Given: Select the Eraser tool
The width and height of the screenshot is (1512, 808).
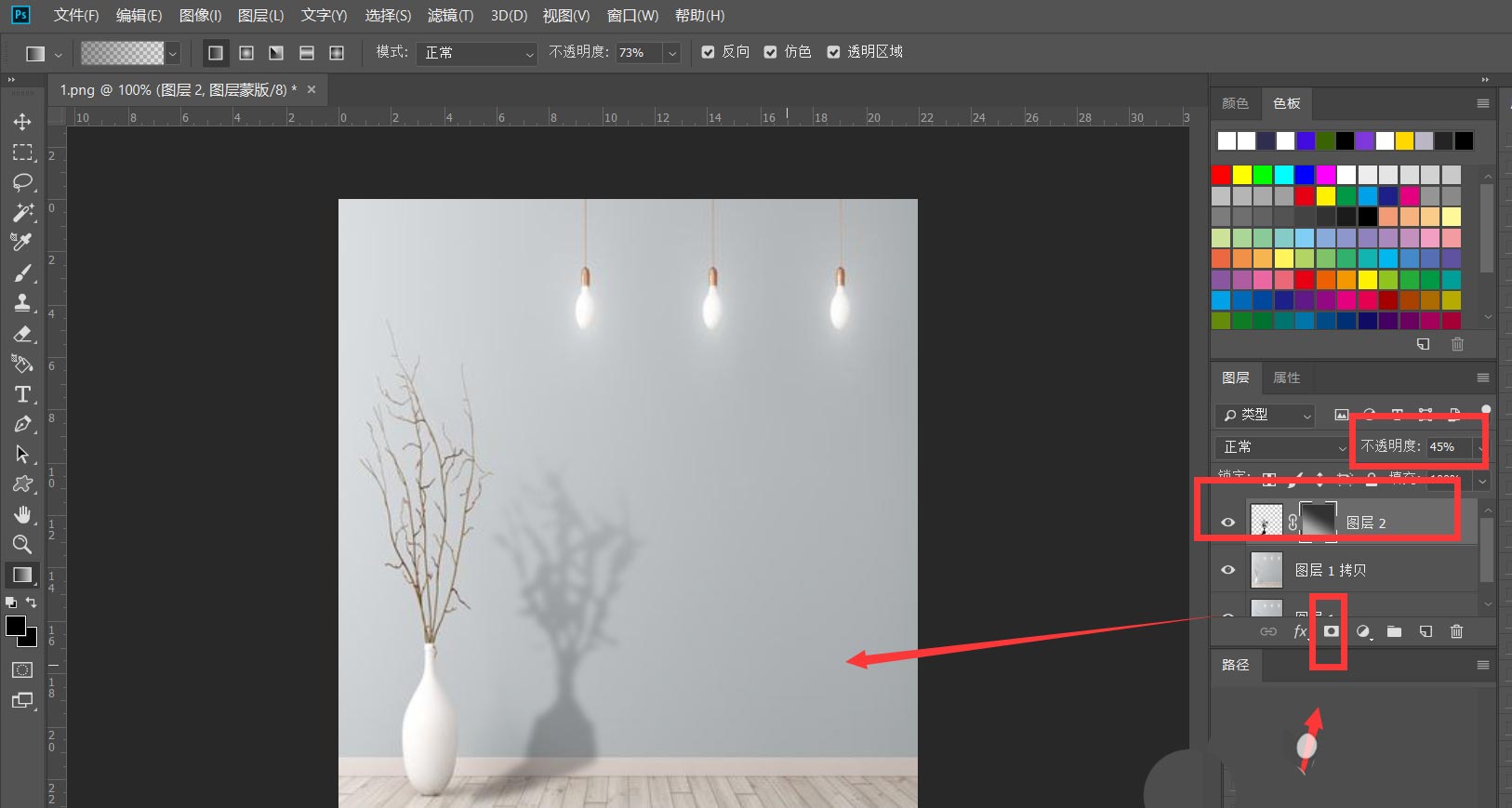Looking at the screenshot, I should point(22,334).
